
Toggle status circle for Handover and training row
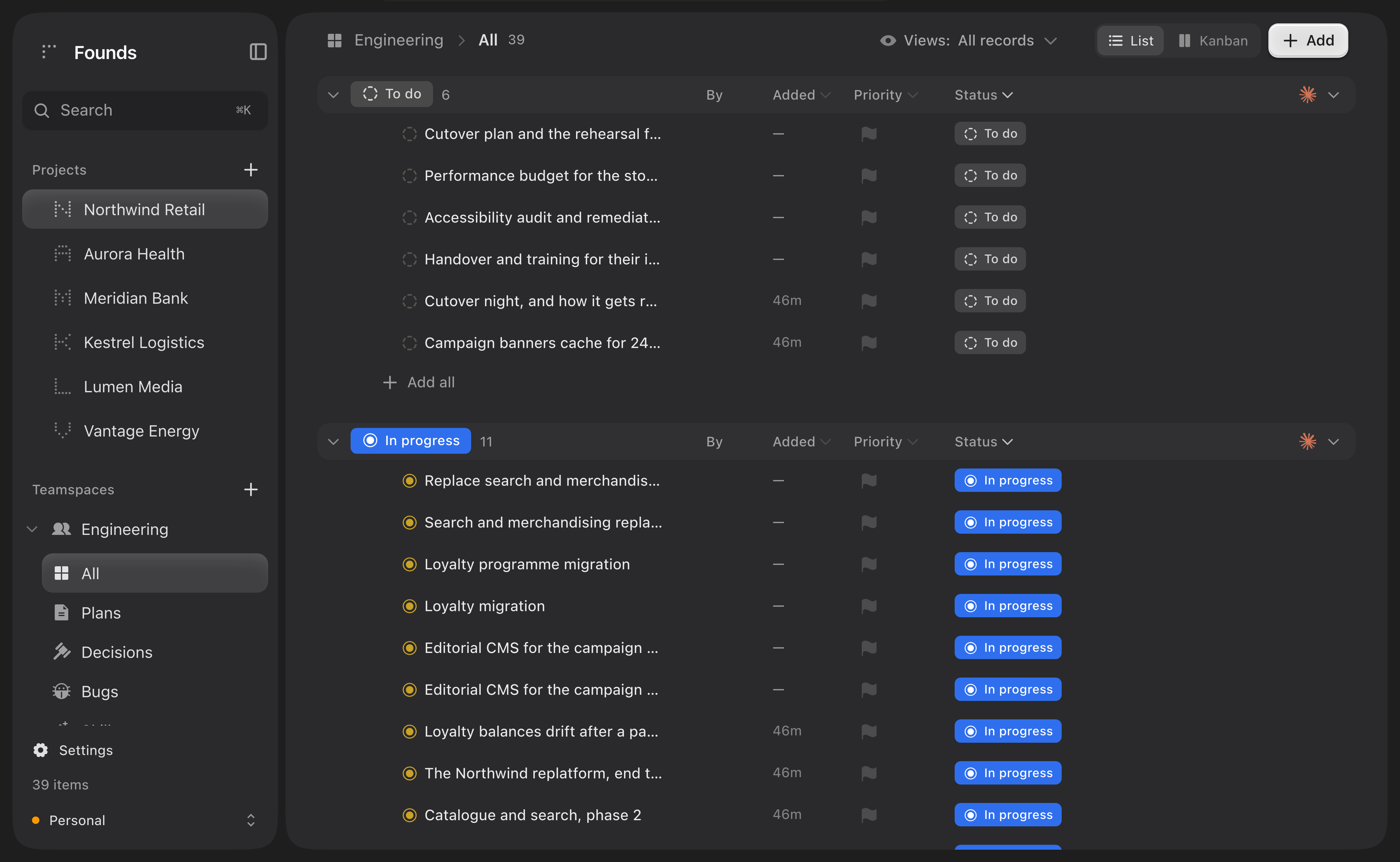[x=409, y=259]
